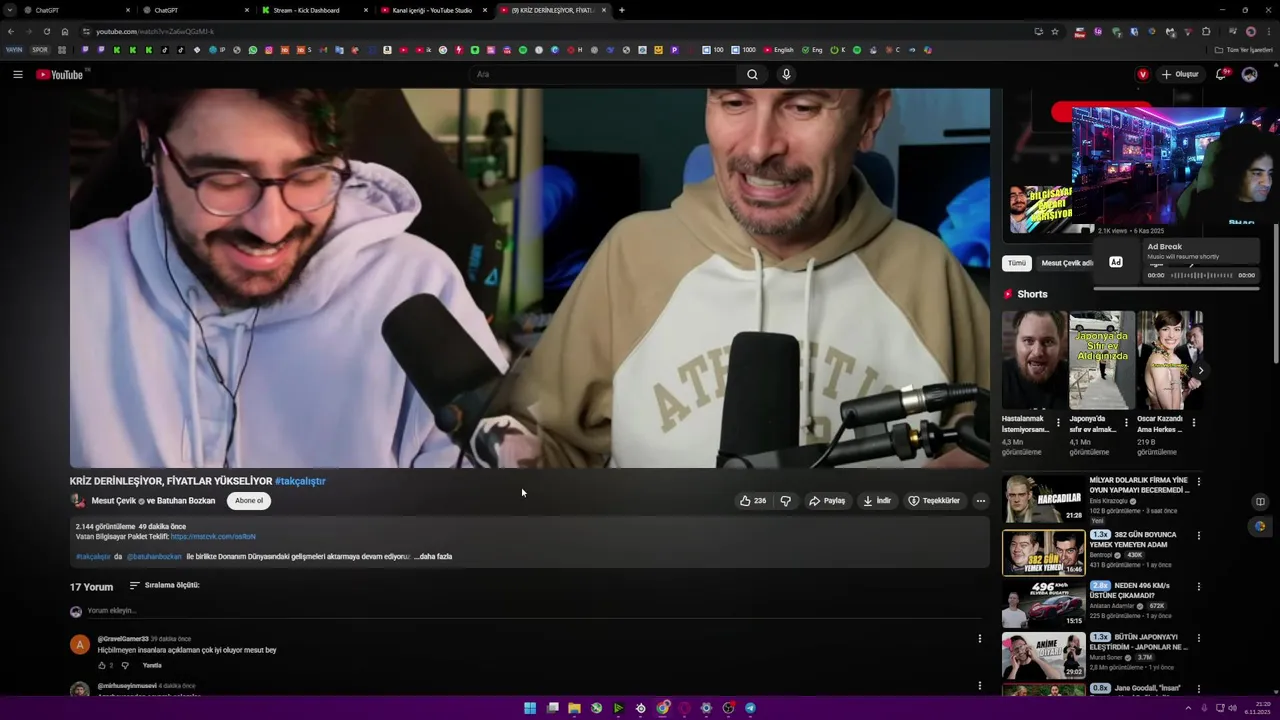Expand description with ...daha fazla

[x=433, y=556]
